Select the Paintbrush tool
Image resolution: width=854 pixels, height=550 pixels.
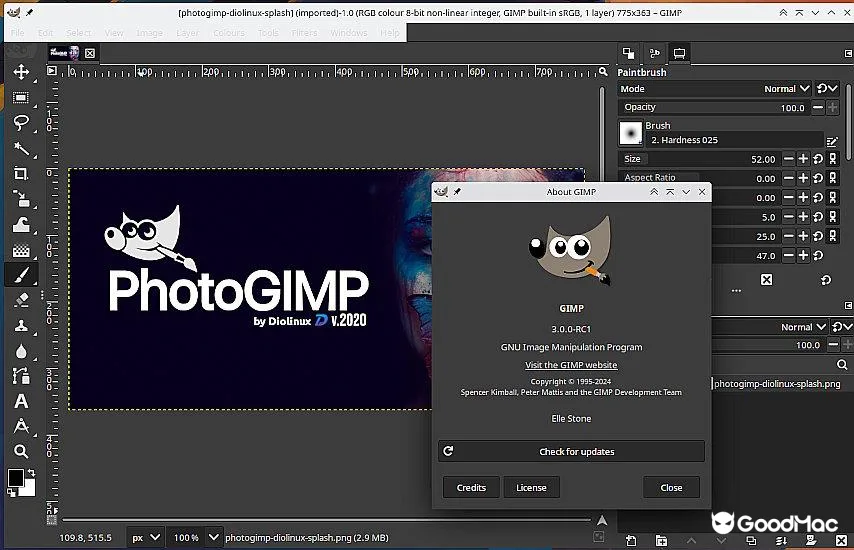(x=21, y=275)
